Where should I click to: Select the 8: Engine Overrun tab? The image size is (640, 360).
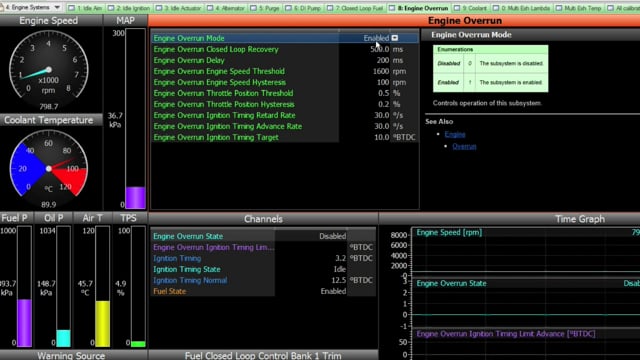(419, 8)
